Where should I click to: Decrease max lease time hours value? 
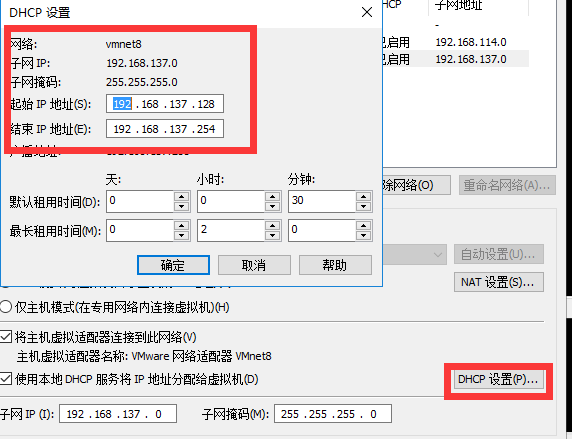272,235
